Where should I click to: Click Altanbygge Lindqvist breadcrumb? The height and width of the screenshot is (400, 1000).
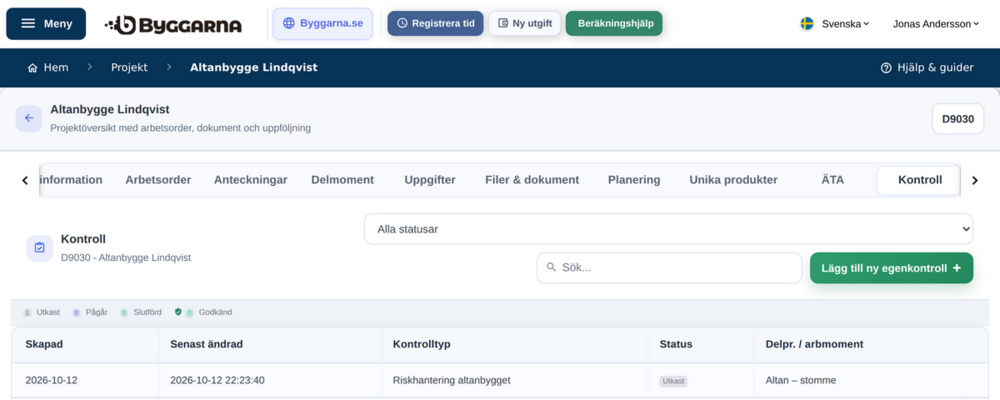[254, 68]
